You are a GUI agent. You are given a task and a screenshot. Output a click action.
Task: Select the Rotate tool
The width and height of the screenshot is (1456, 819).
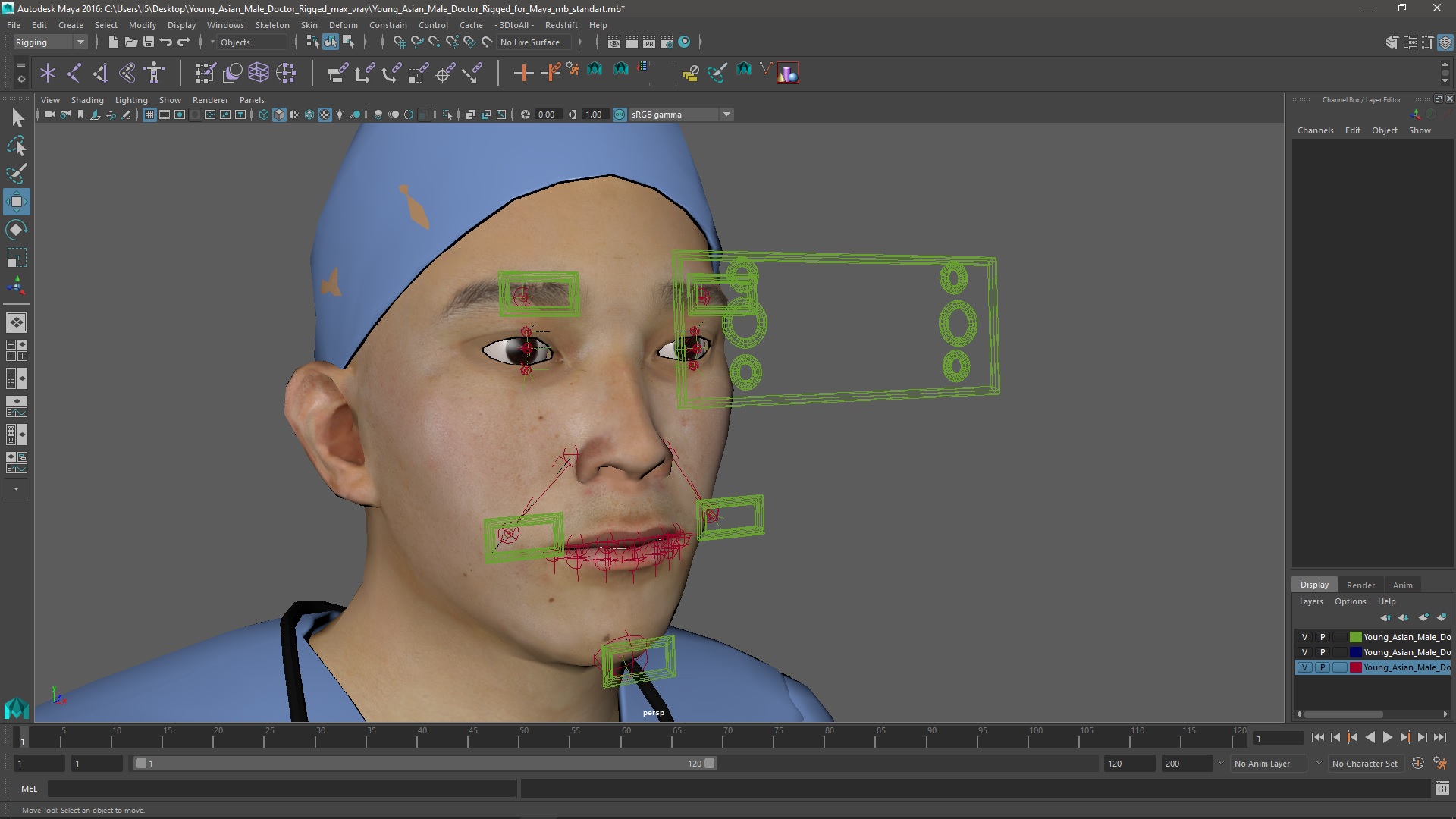(x=17, y=230)
